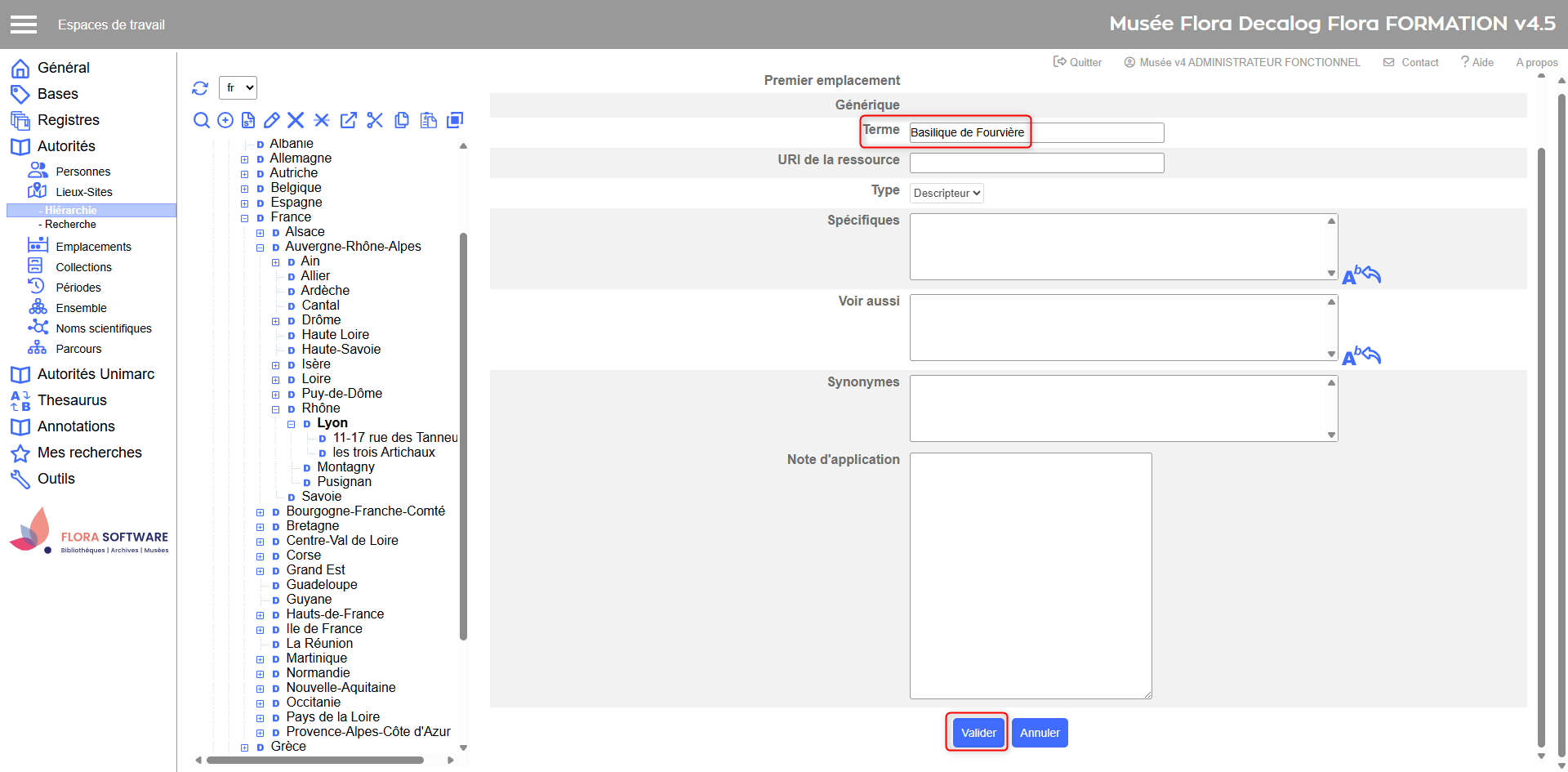Open the Type dropdown set to Descripteur
Image resolution: width=1568 pixels, height=772 pixels.
[947, 194]
